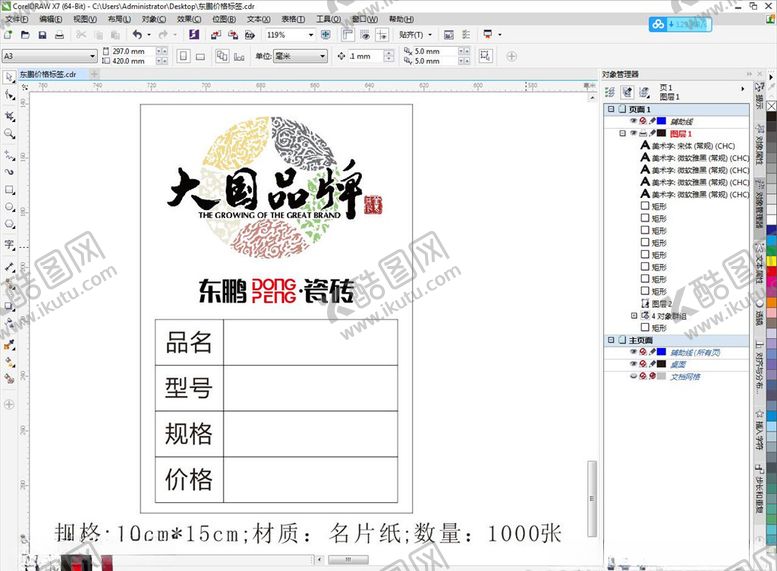Pick the red swatch in the color palette
The height and width of the screenshot is (571, 777).
pos(772,271)
